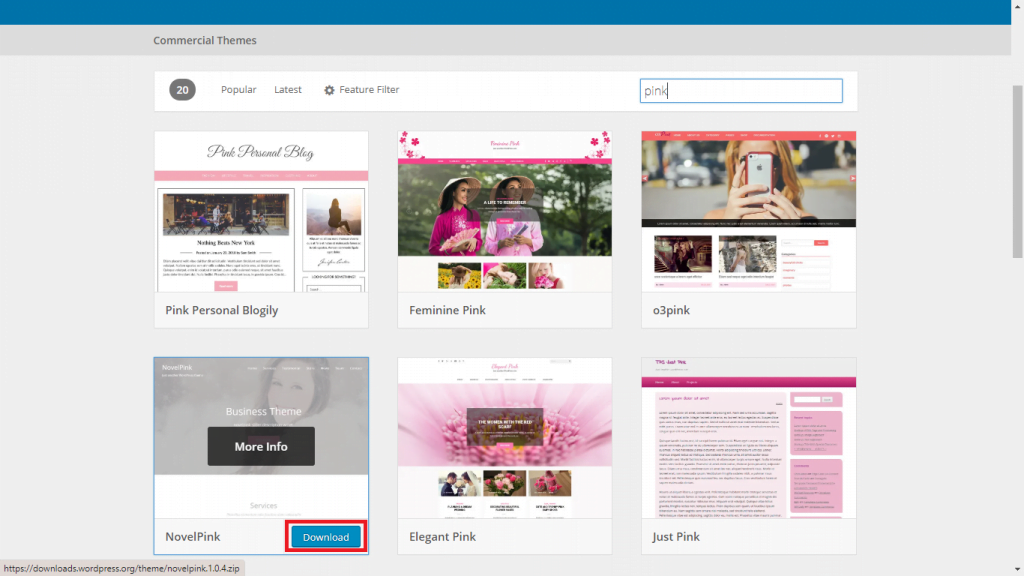The width and height of the screenshot is (1024, 576).
Task: Open the Feature Filter gear icon
Action: [x=330, y=89]
